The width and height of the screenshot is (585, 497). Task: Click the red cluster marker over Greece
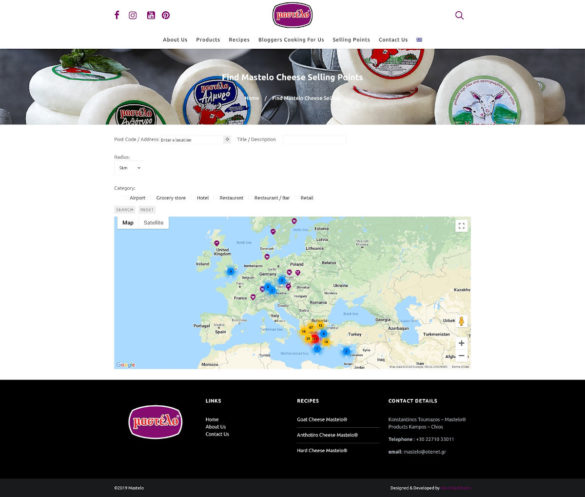tap(315, 338)
